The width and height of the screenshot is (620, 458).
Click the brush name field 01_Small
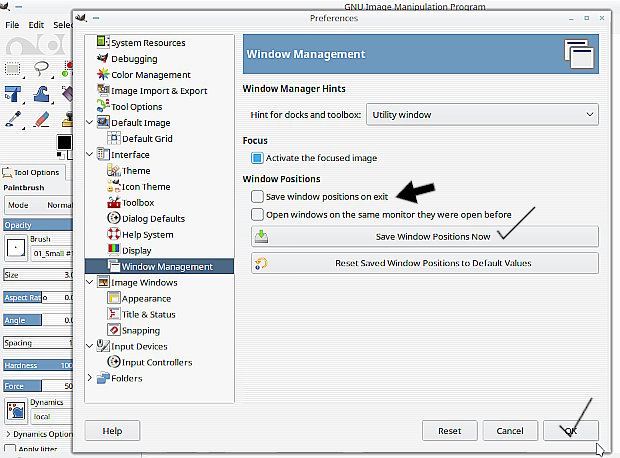click(x=52, y=253)
